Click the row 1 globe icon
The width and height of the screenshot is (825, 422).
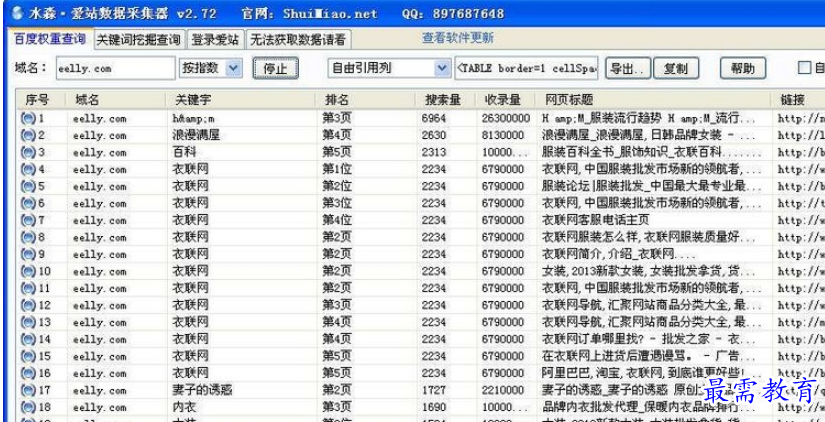[28, 118]
